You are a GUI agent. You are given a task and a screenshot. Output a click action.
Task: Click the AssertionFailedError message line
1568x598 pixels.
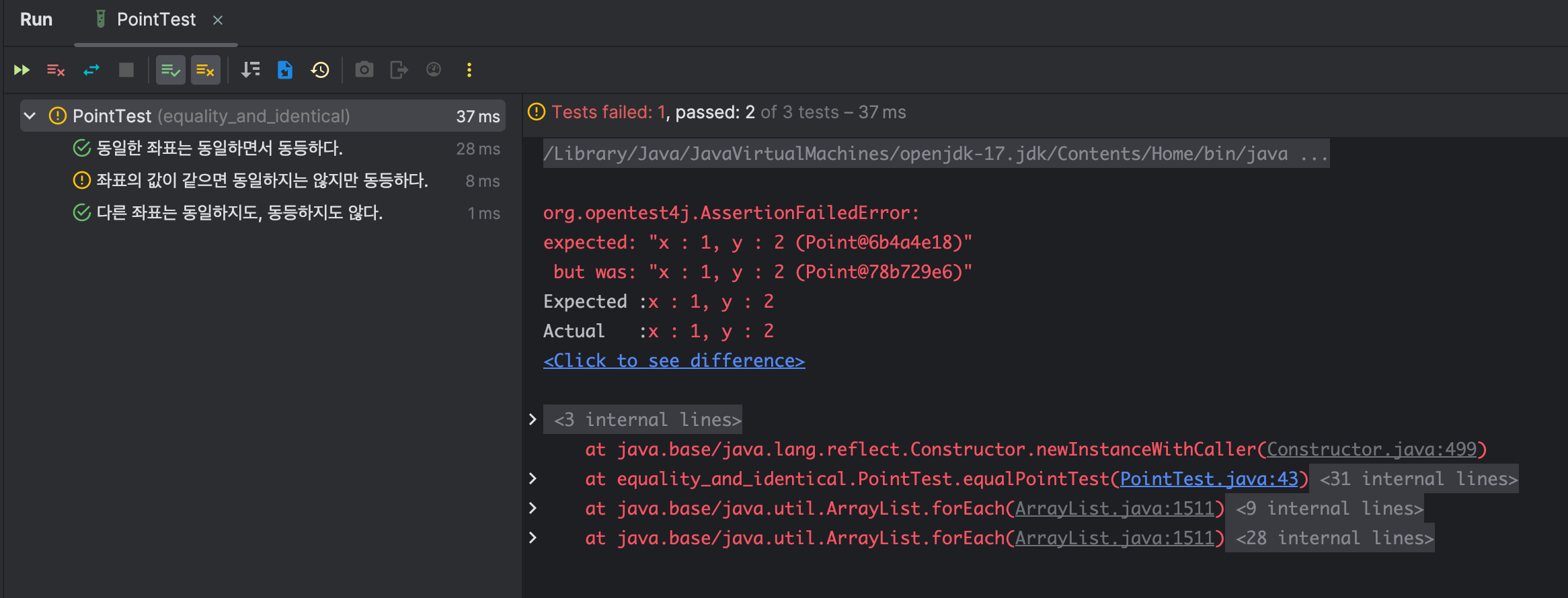point(731,213)
